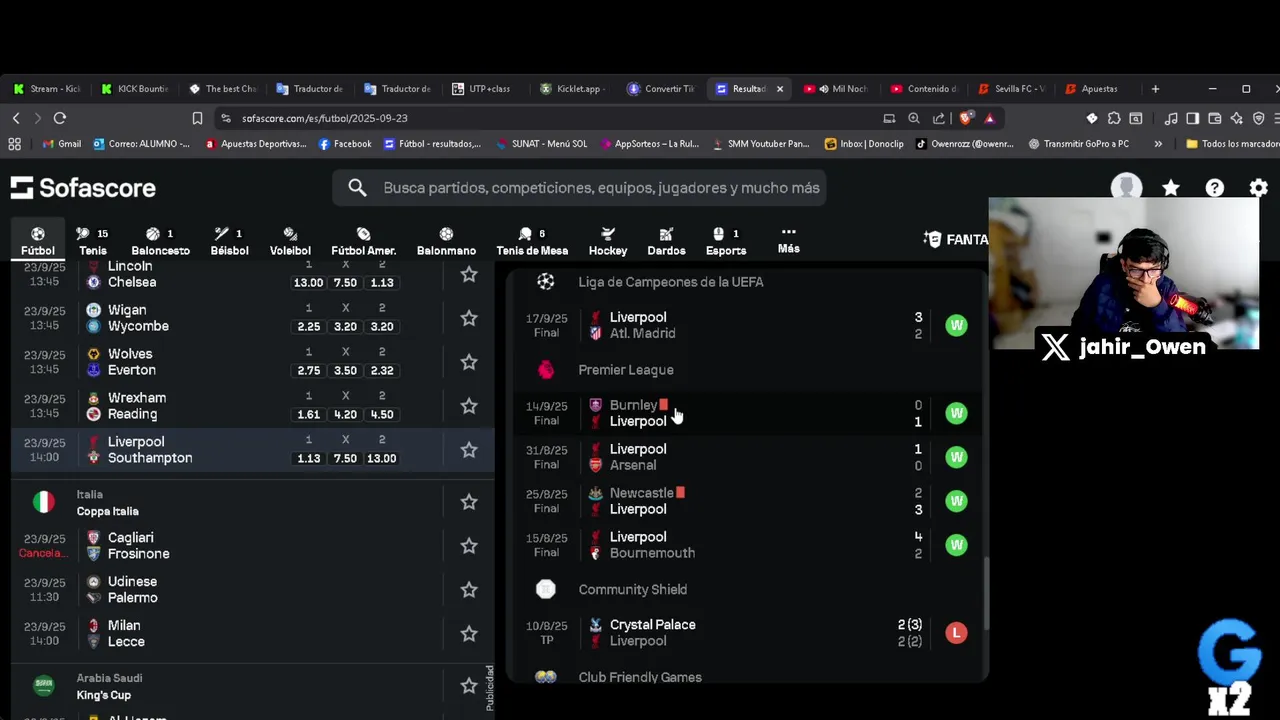Screen dimensions: 1280x720
Task: Select the Esports icon
Action: click(726, 241)
